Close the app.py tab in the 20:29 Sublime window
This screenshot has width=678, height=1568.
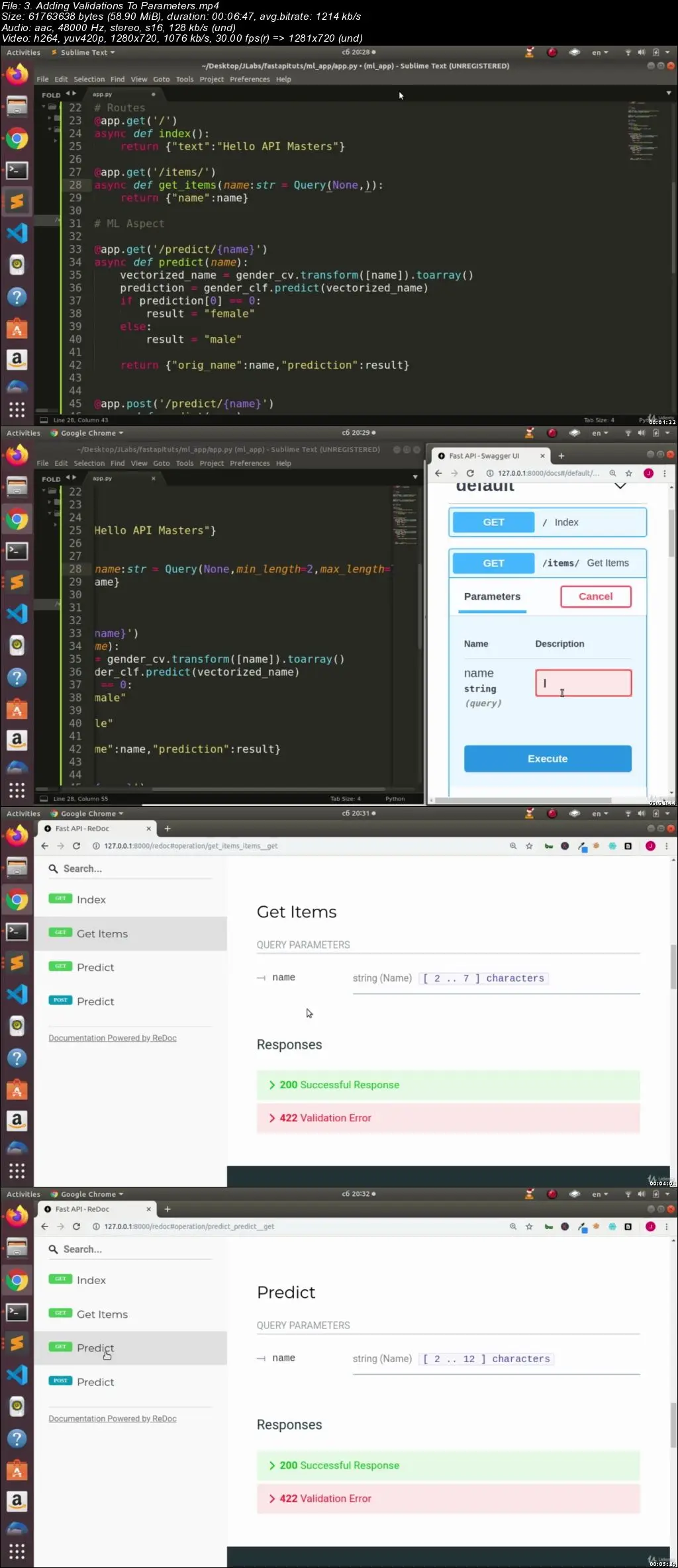pyautogui.click(x=153, y=478)
